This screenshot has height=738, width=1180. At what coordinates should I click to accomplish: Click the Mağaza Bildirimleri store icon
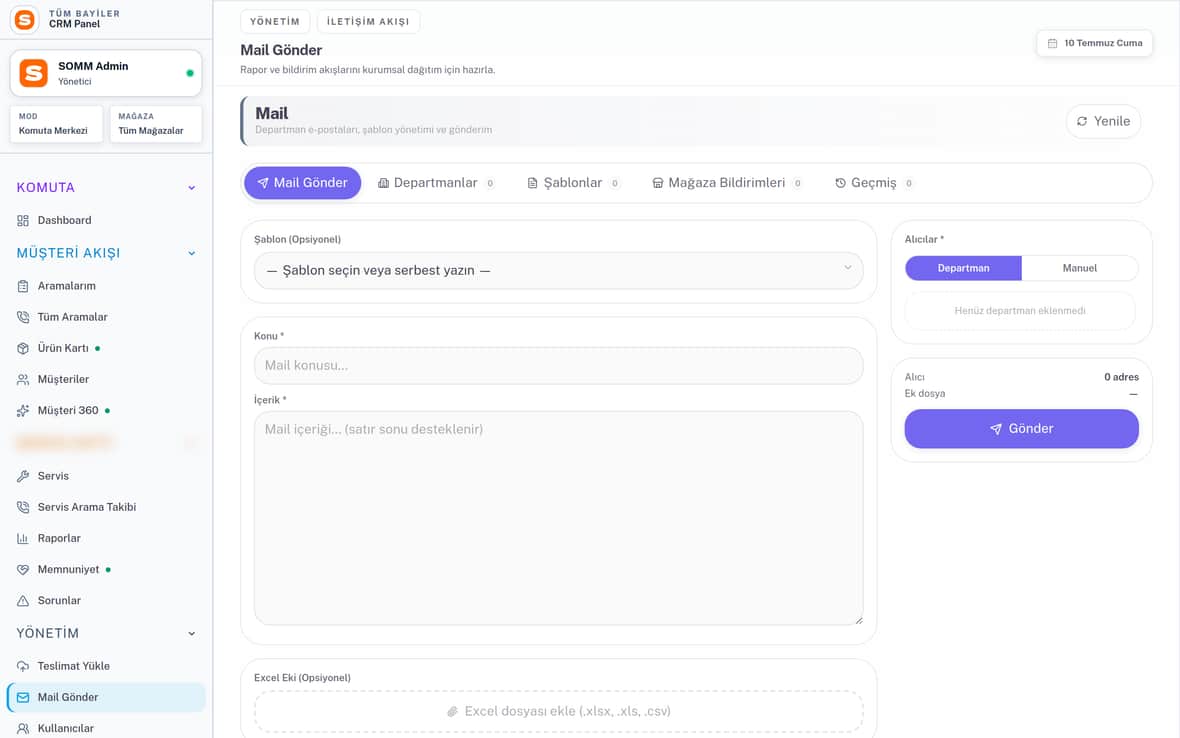(658, 183)
